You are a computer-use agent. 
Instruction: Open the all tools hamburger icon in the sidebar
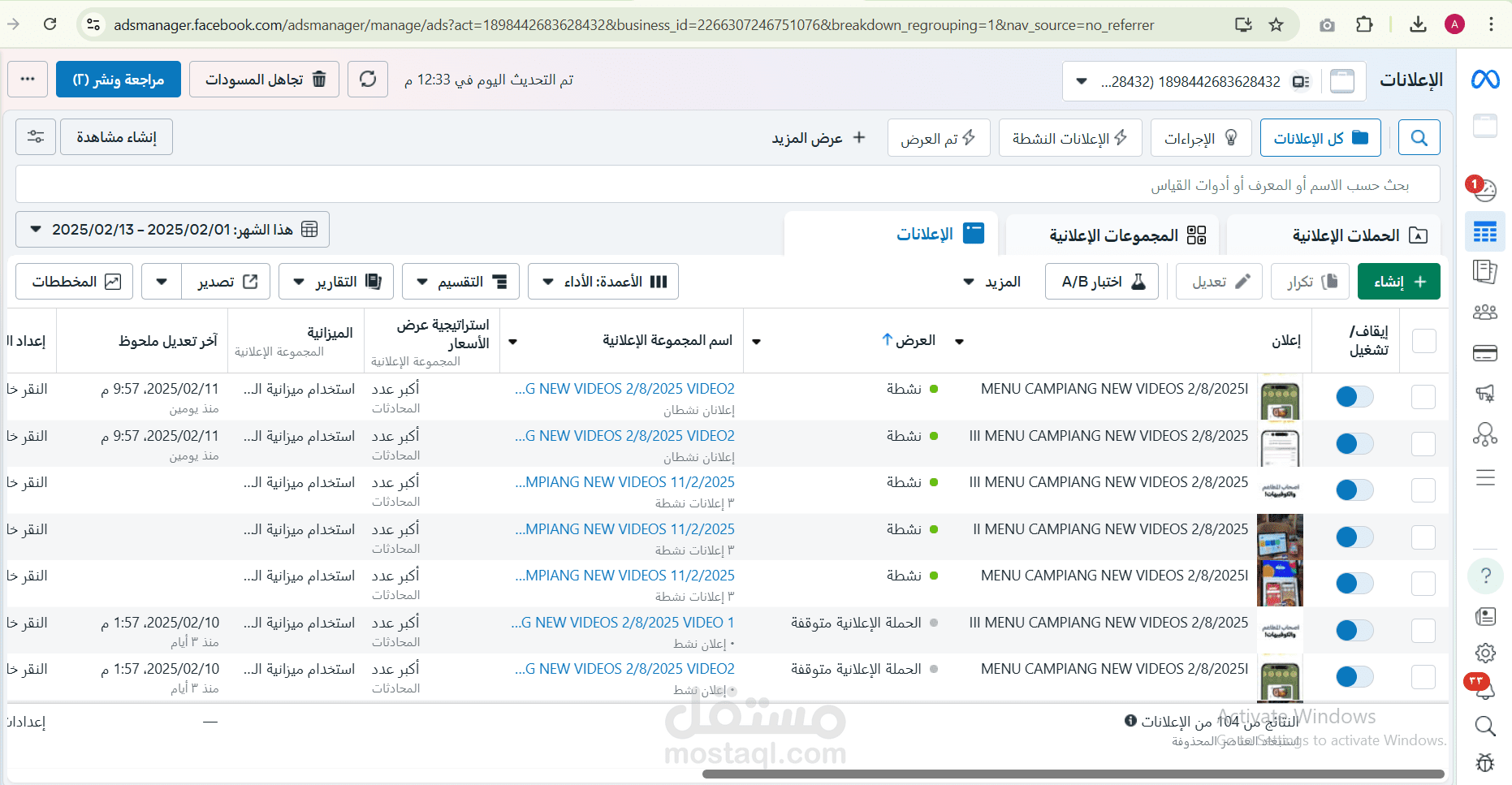[1484, 477]
